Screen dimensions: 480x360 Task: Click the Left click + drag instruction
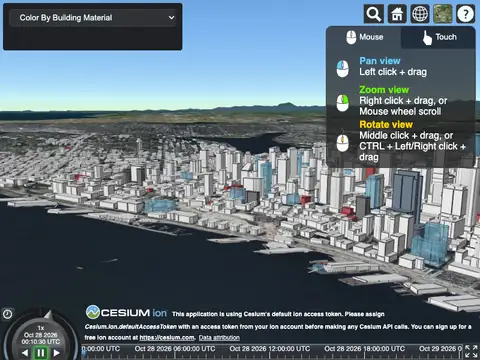(393, 72)
